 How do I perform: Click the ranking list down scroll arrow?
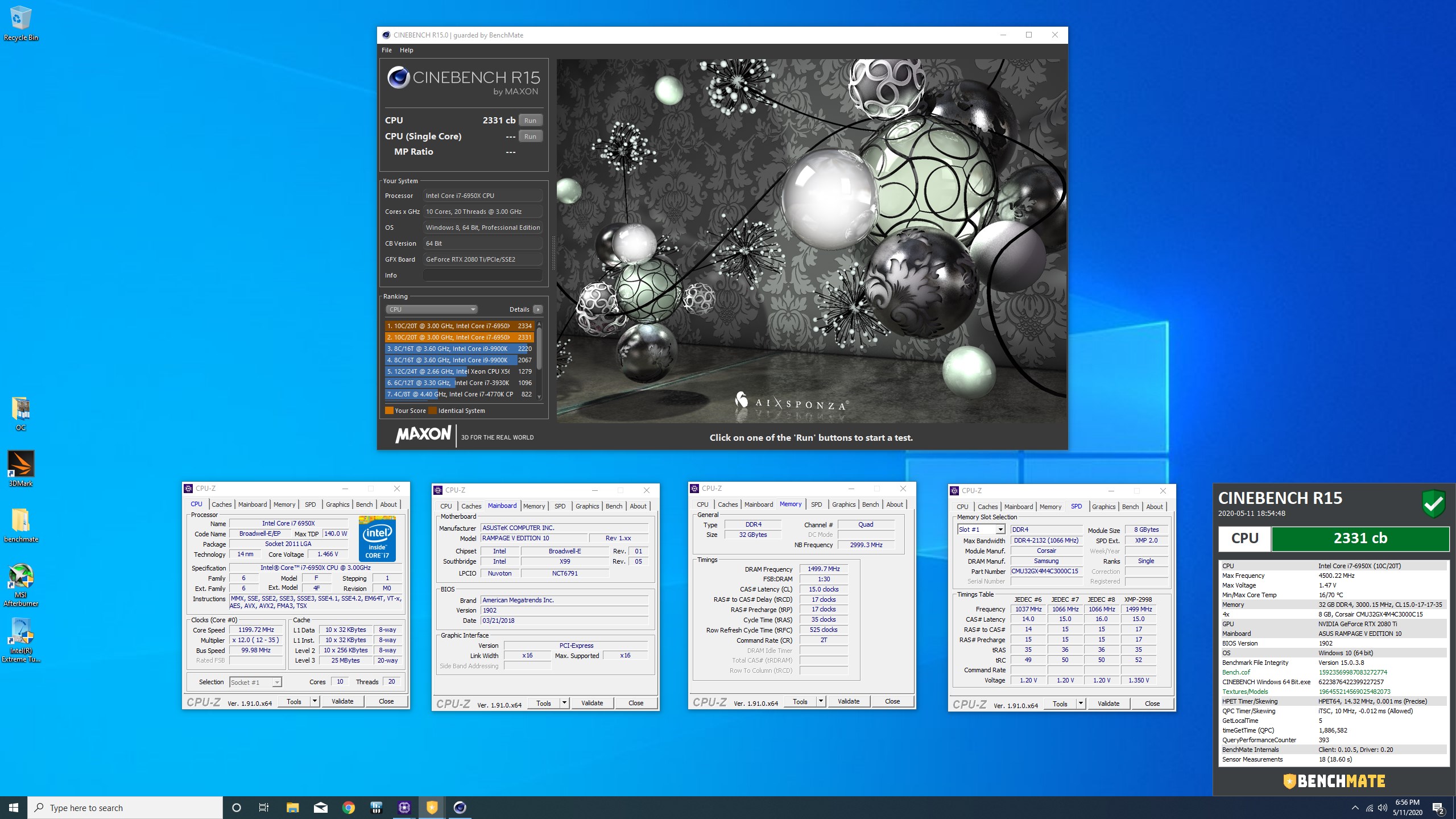click(x=539, y=397)
